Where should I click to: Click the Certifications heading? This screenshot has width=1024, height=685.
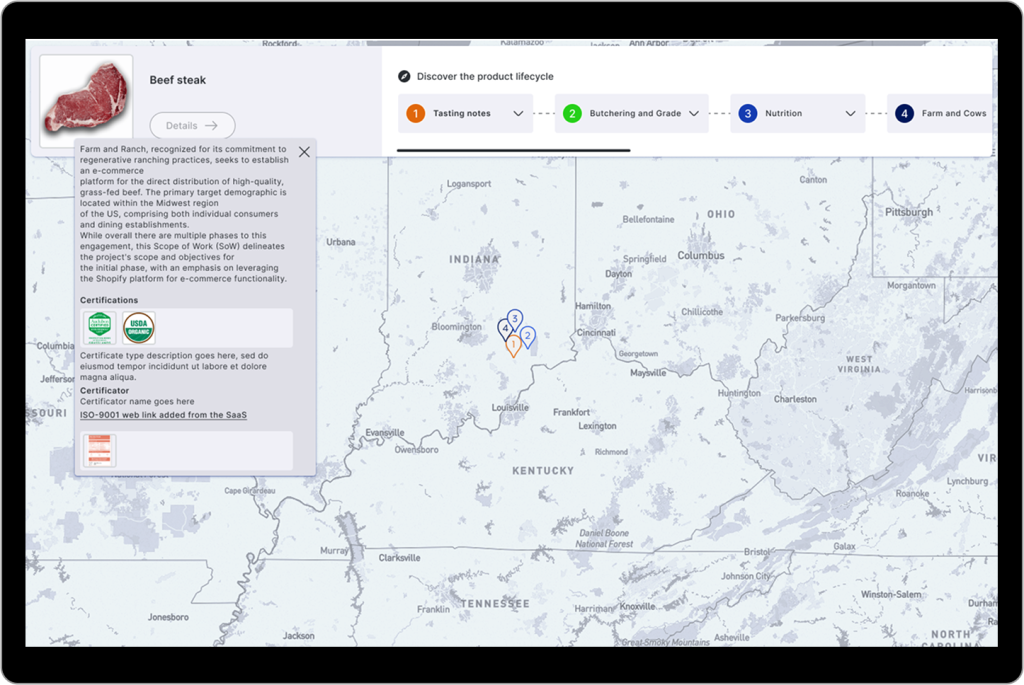(109, 300)
